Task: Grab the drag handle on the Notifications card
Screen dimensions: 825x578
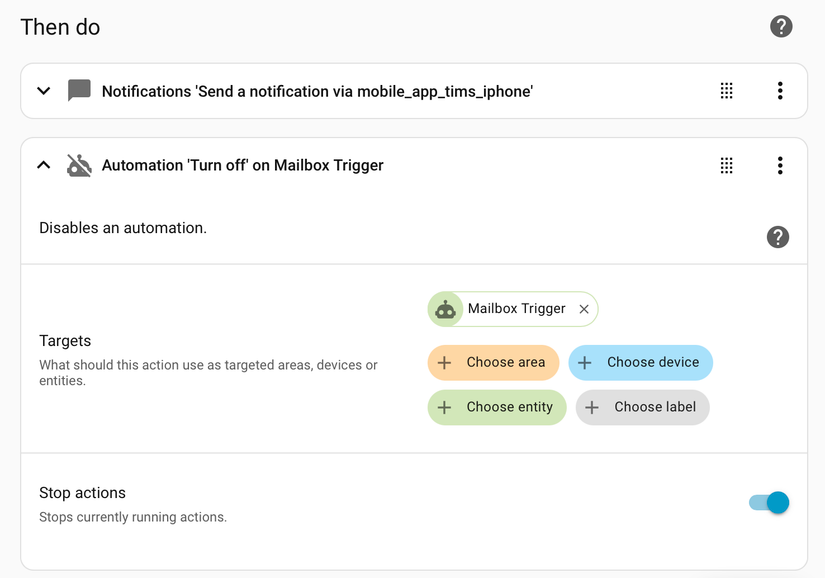Action: pos(727,90)
